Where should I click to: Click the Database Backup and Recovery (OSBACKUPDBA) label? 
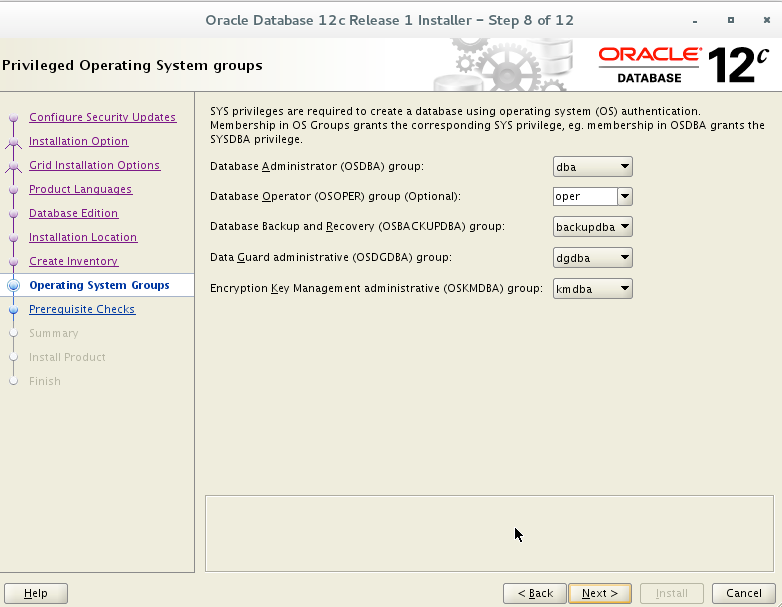357,226
